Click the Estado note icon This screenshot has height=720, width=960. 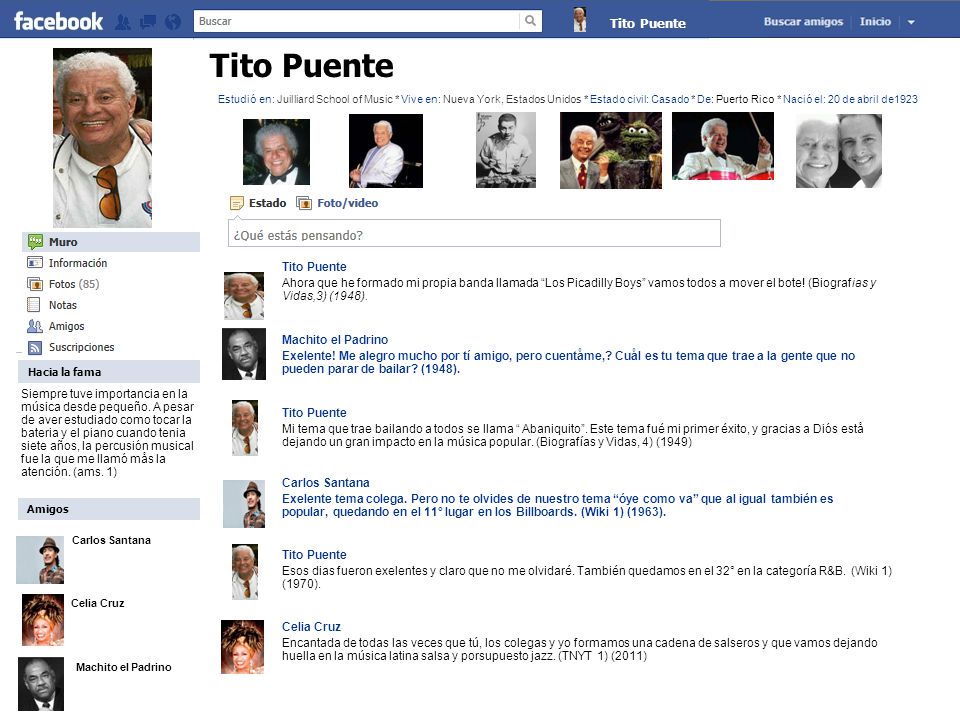237,203
